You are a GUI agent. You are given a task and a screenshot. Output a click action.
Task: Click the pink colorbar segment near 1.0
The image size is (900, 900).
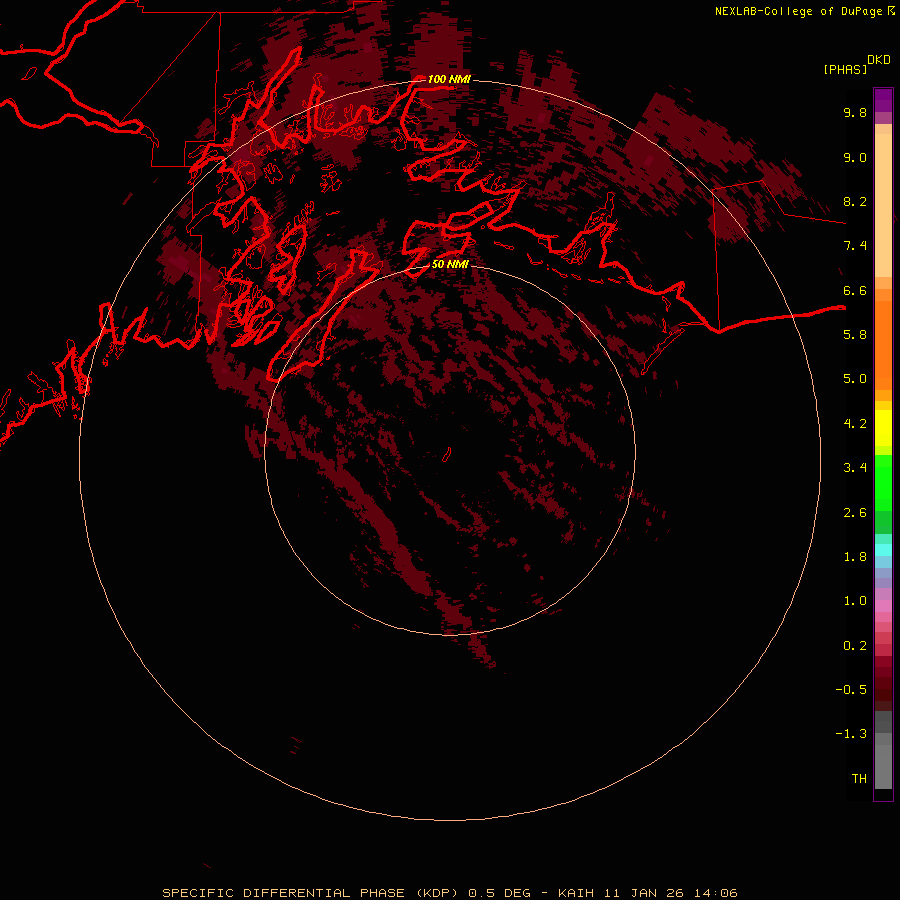pyautogui.click(x=883, y=606)
